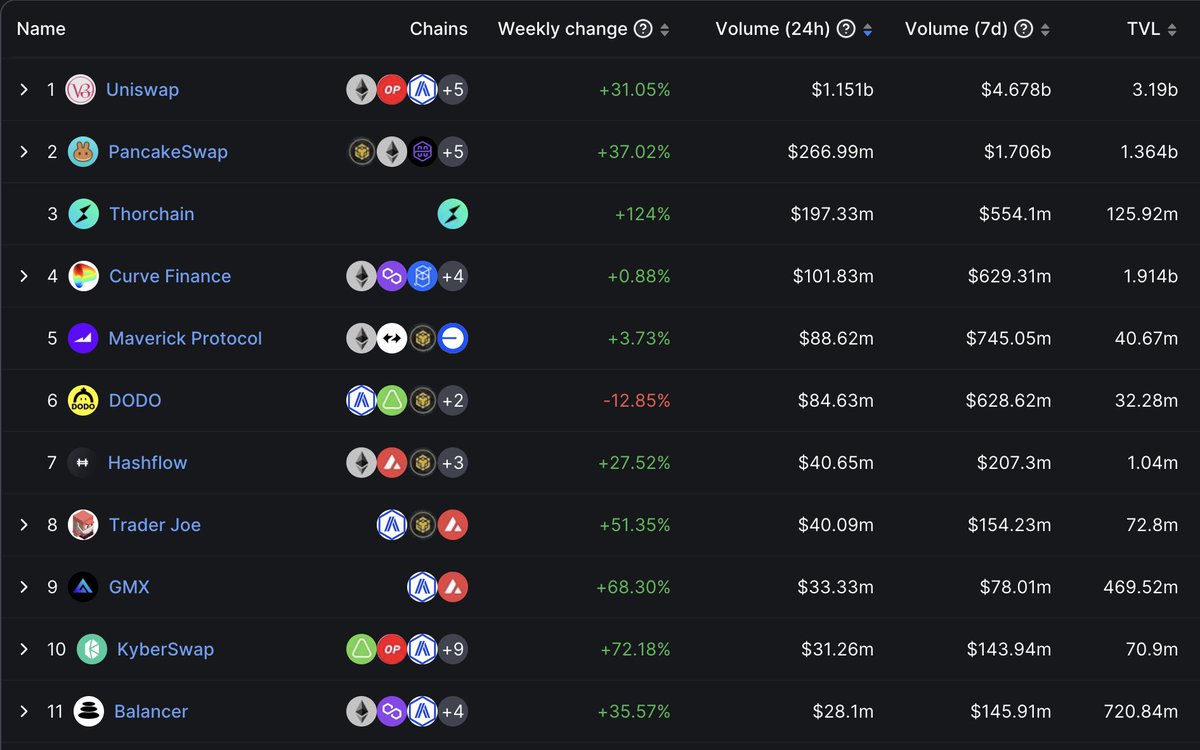Click Ethereum chain icon in Uniswap row
1200x750 pixels.
362,90
